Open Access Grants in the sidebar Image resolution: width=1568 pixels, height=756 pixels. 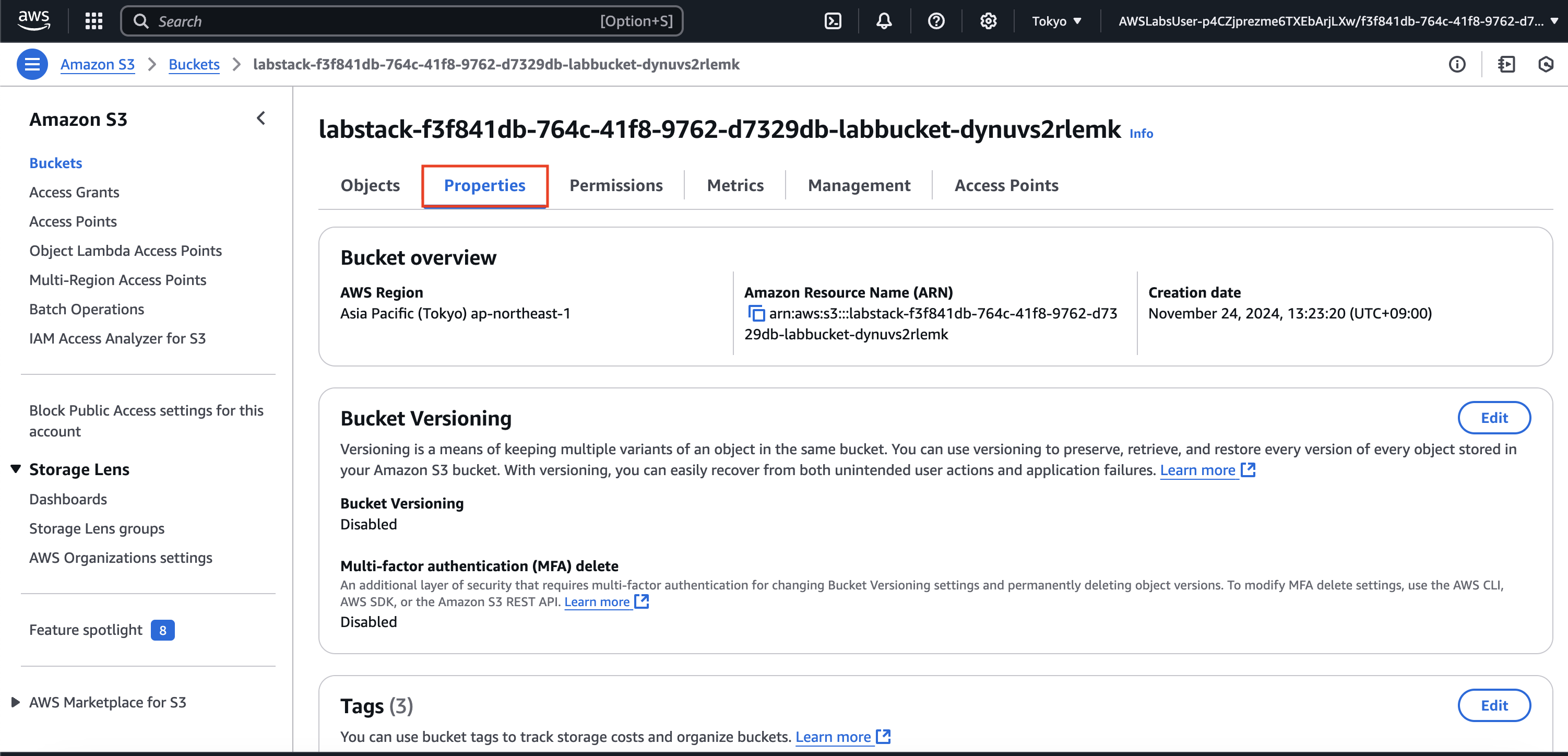point(74,192)
